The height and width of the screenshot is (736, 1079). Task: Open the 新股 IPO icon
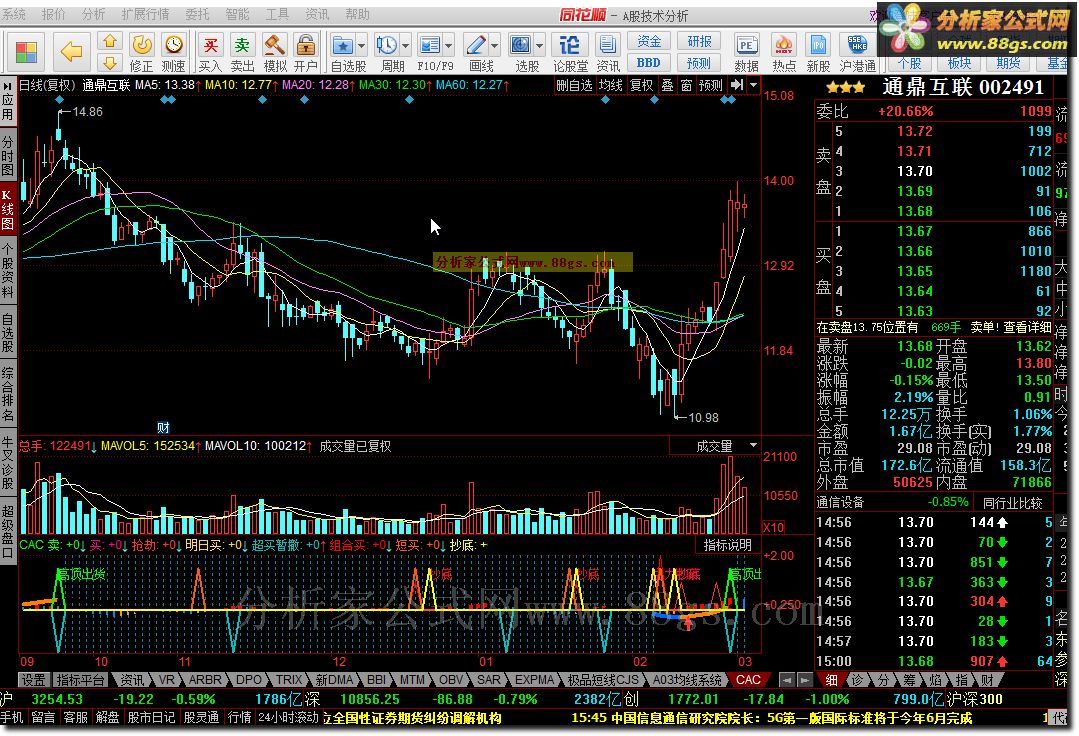pos(818,45)
